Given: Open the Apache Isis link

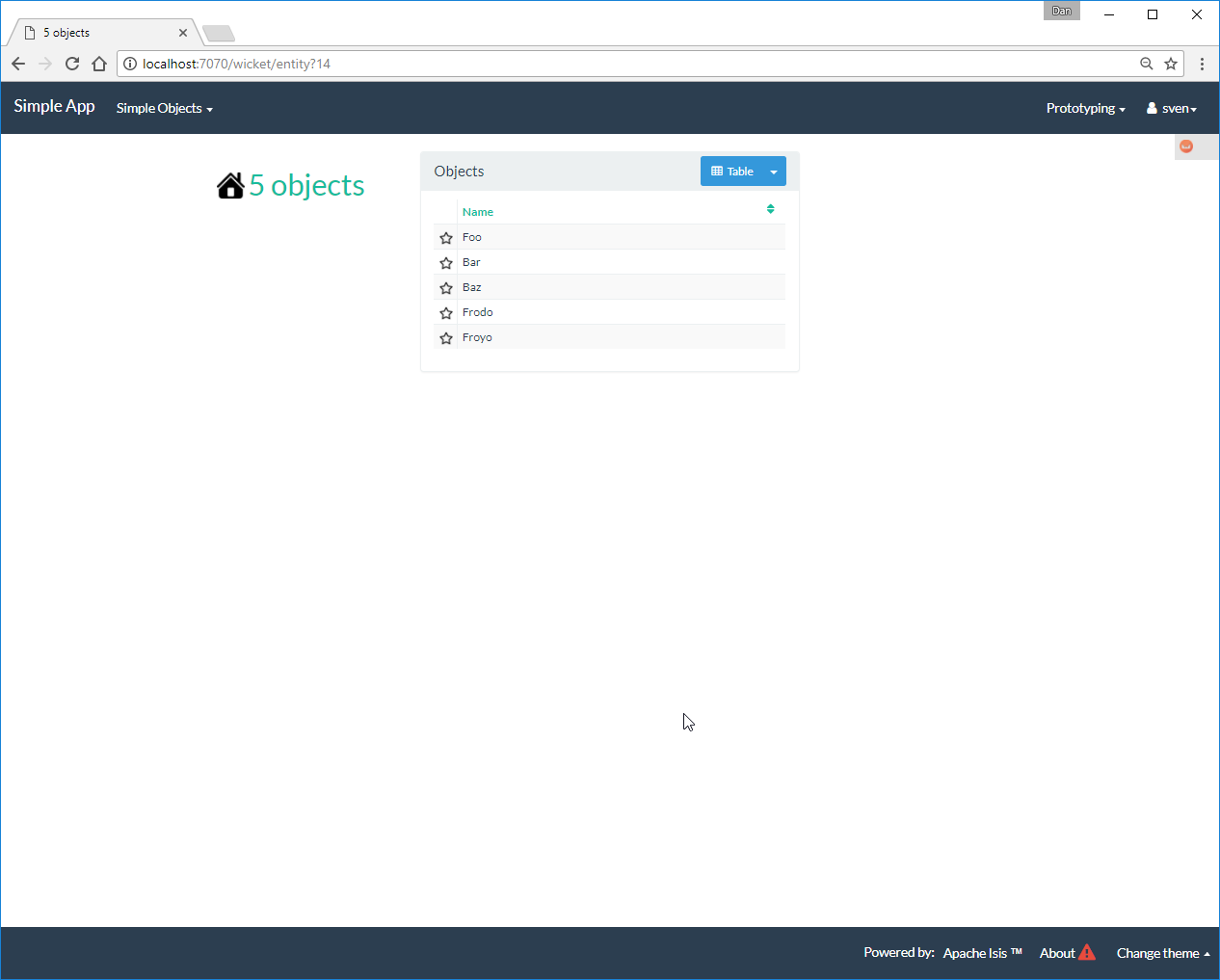Looking at the screenshot, I should [981, 953].
